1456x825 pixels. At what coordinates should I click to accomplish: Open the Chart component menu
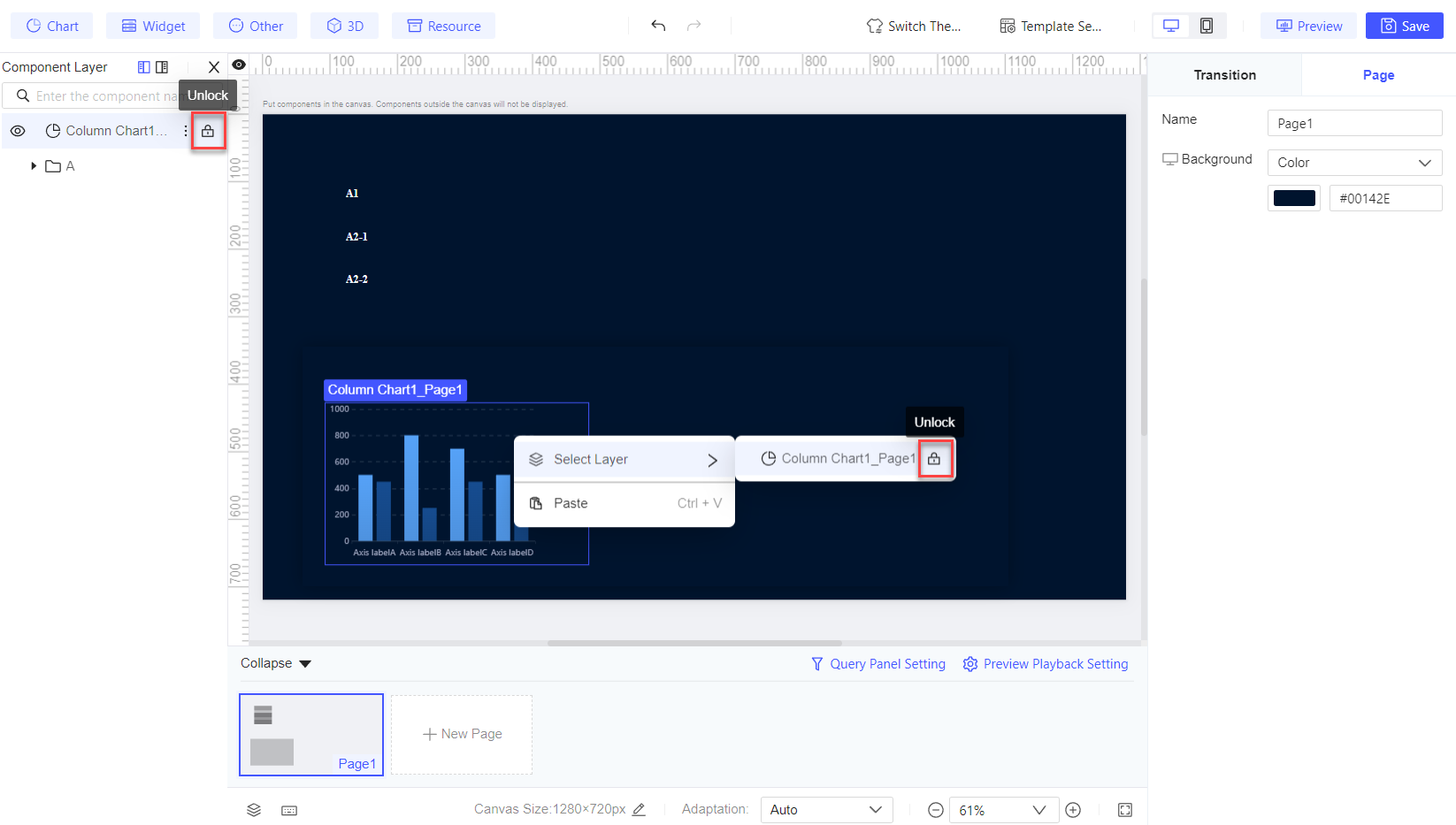pos(51,26)
